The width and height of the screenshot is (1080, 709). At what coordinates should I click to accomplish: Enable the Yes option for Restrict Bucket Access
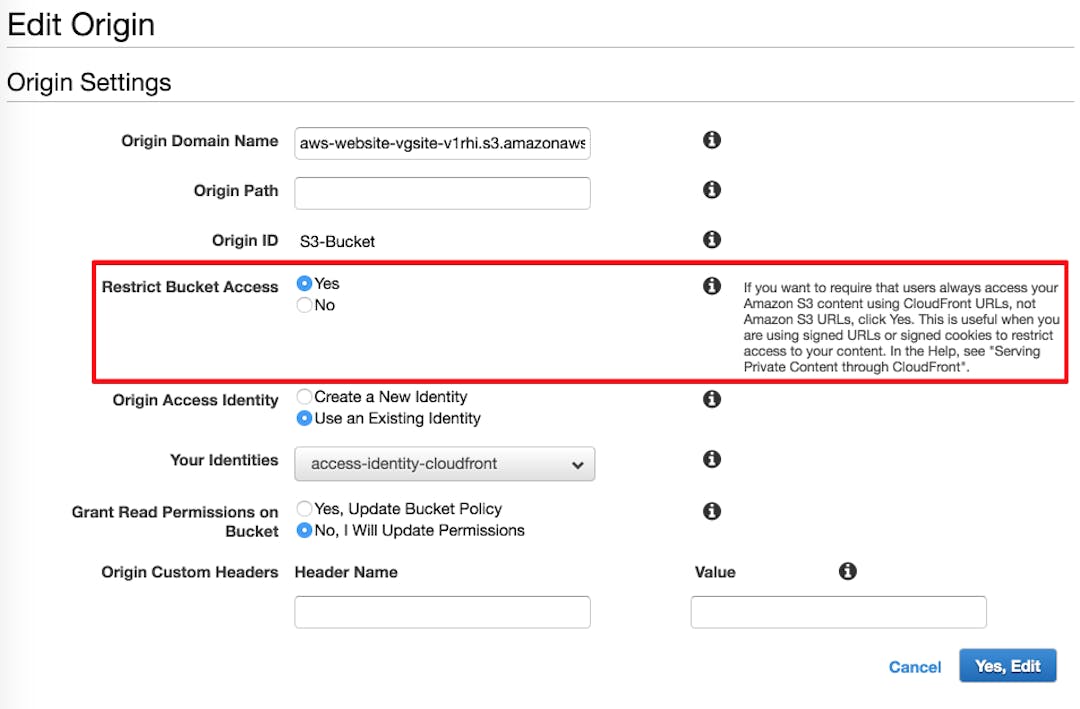pyautogui.click(x=303, y=283)
